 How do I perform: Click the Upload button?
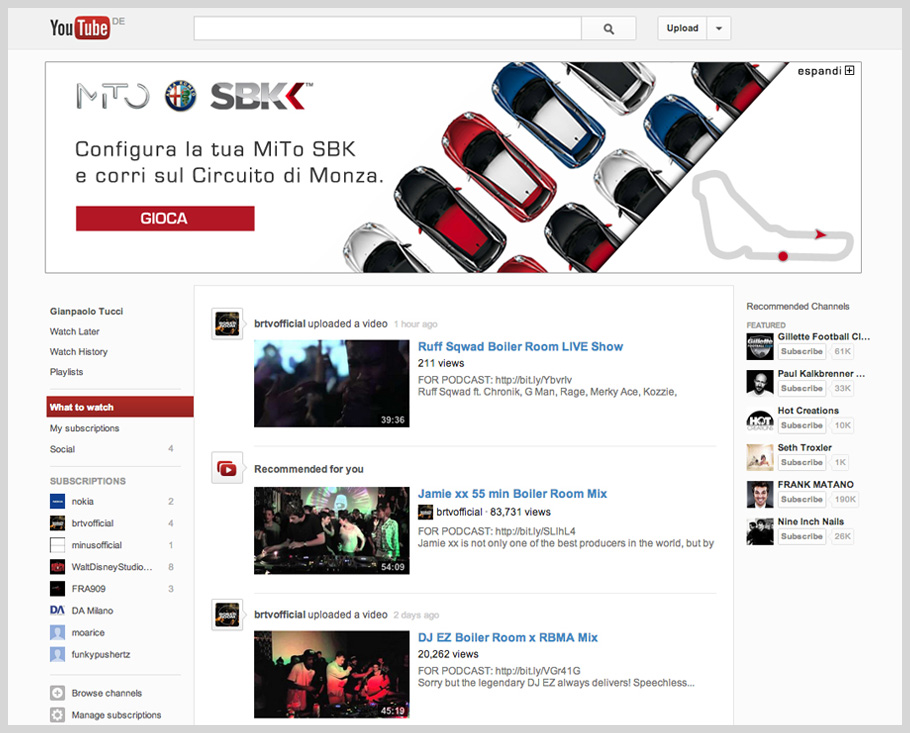pos(682,28)
